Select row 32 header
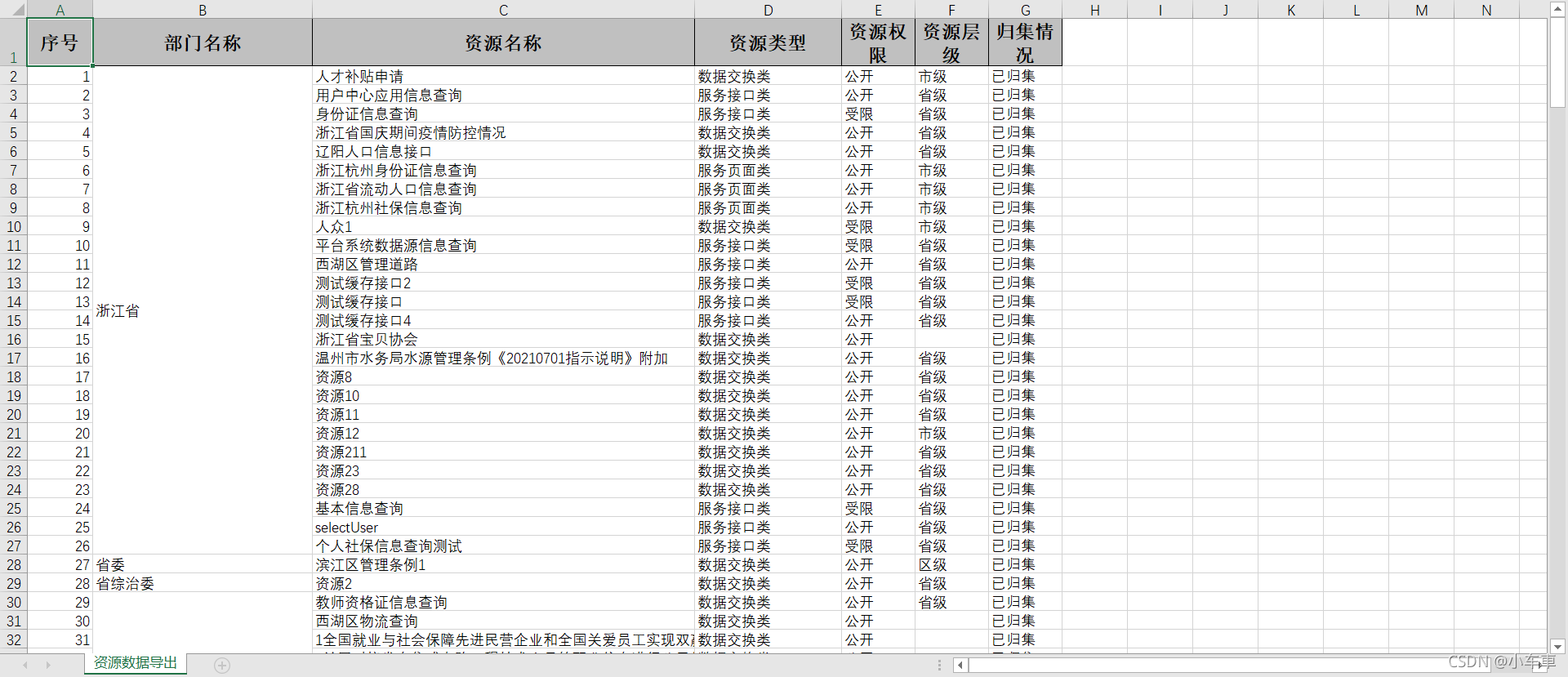This screenshot has height=677, width=1568. (13, 639)
